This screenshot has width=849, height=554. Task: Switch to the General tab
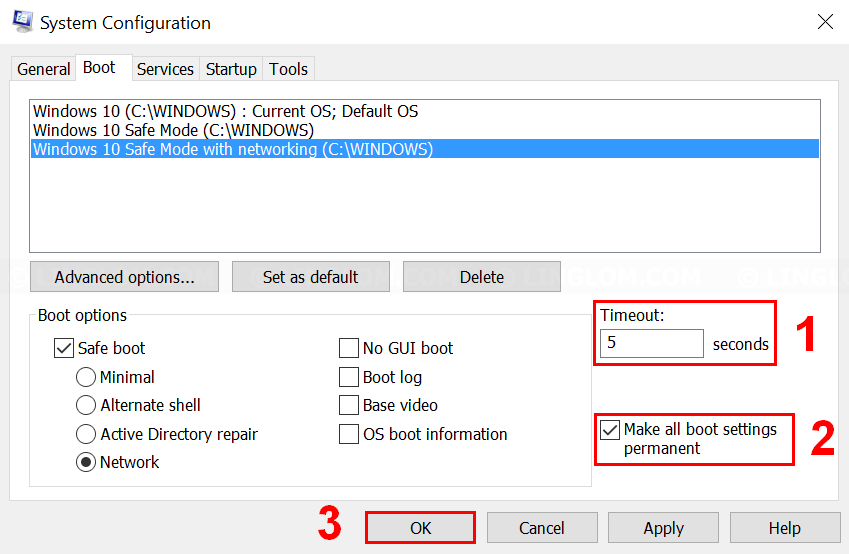43,69
